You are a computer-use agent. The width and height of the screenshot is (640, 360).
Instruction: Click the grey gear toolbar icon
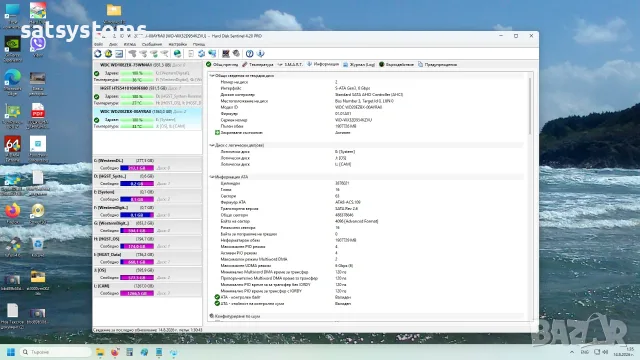(236, 53)
